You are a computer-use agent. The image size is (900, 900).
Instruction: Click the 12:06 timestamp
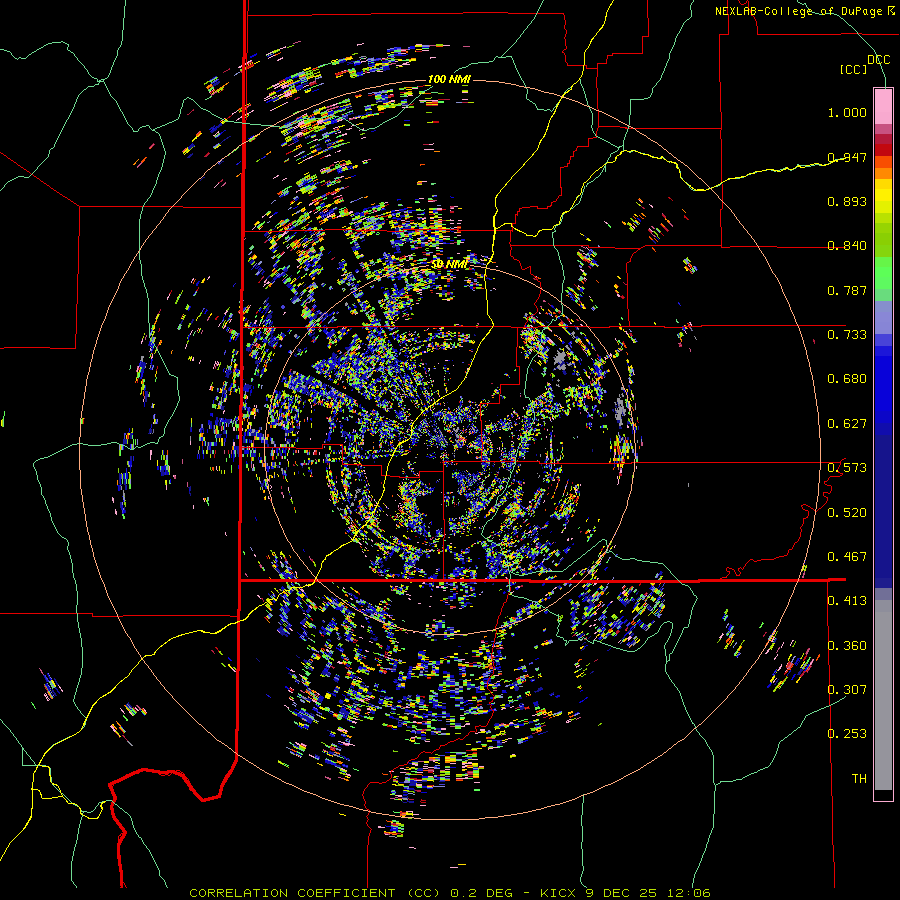689,893
